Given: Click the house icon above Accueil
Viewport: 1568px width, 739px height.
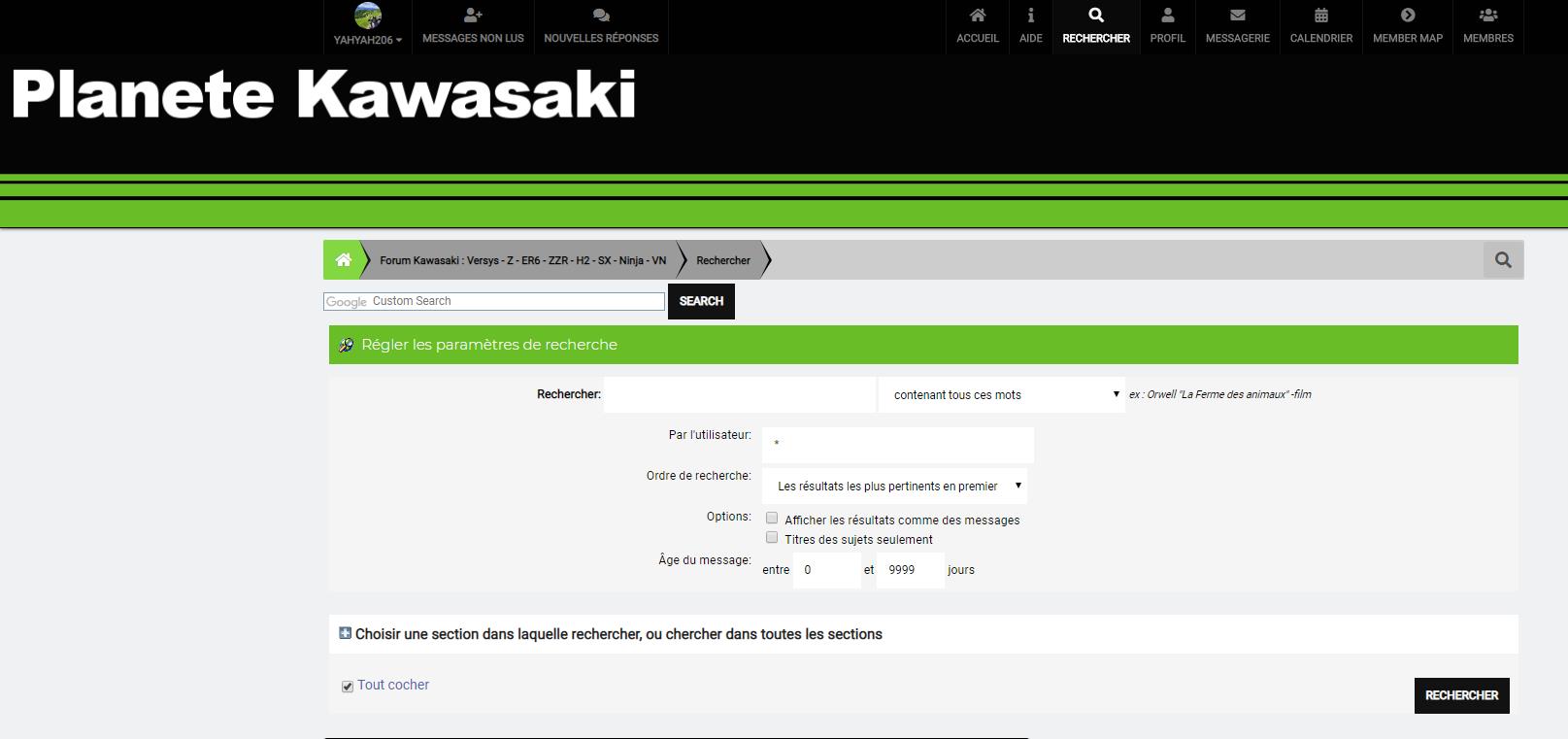Looking at the screenshot, I should 978,15.
